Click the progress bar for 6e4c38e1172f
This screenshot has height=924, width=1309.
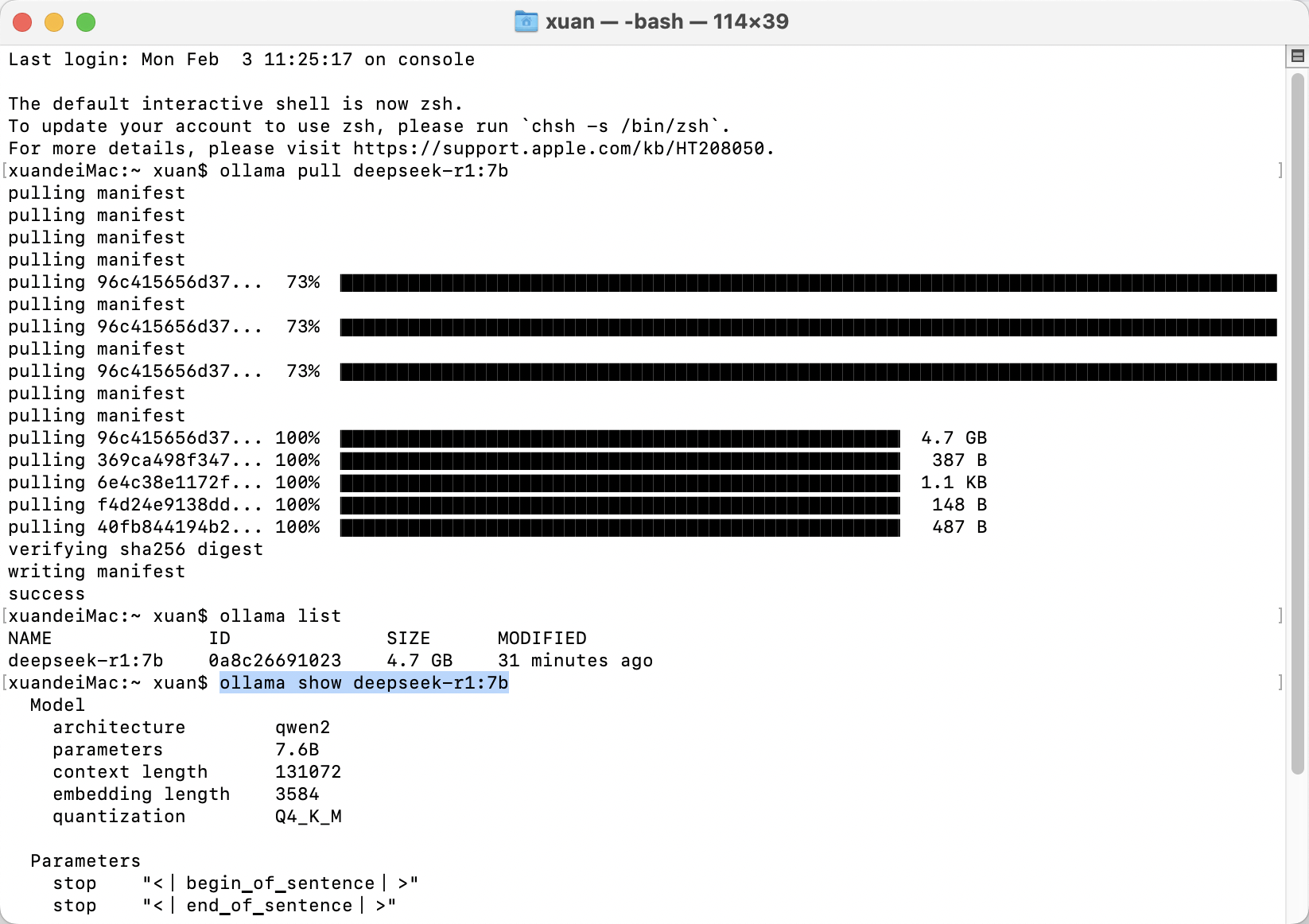pos(620,483)
